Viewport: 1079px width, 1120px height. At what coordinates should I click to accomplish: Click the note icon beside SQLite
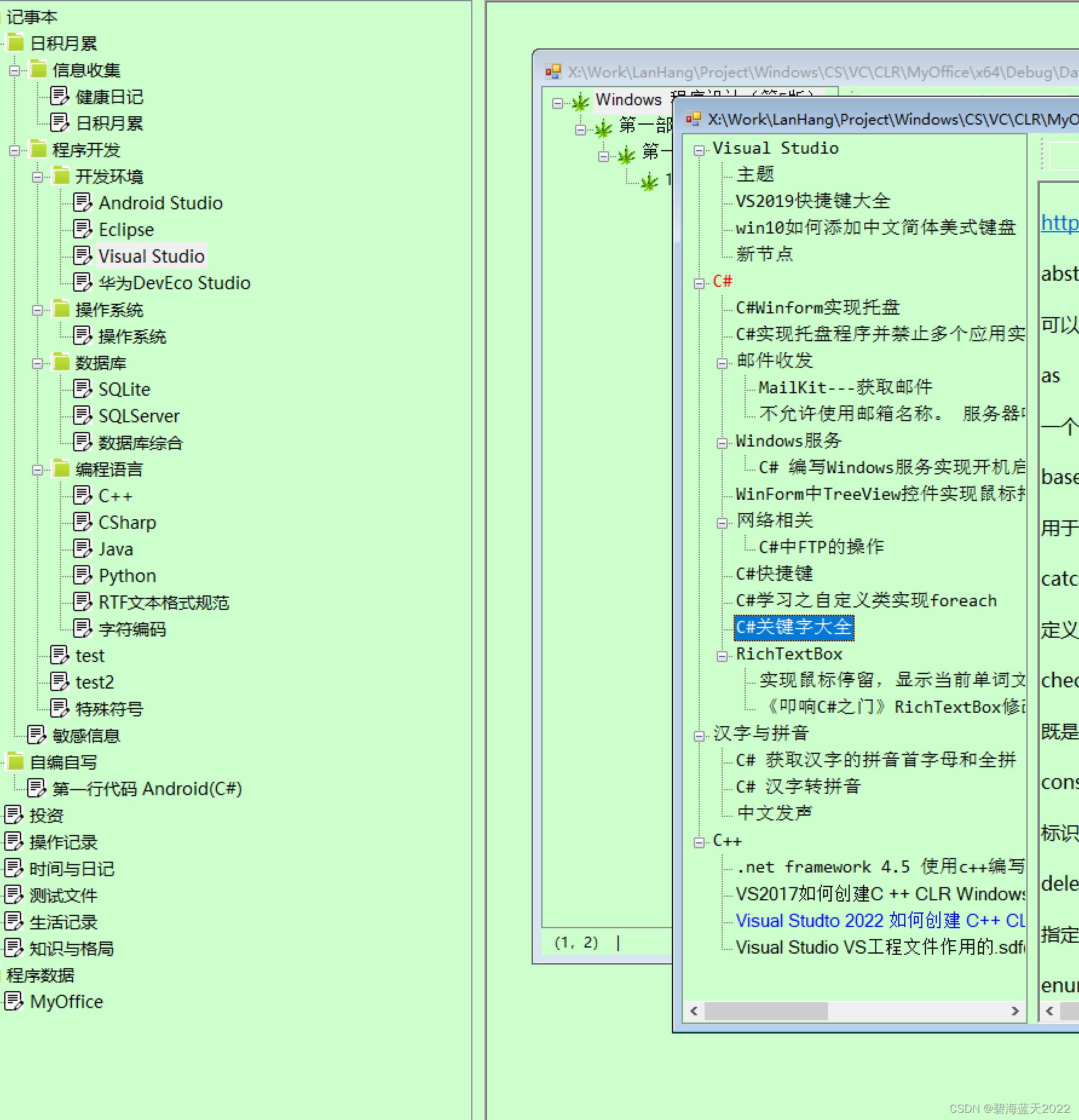[83, 389]
